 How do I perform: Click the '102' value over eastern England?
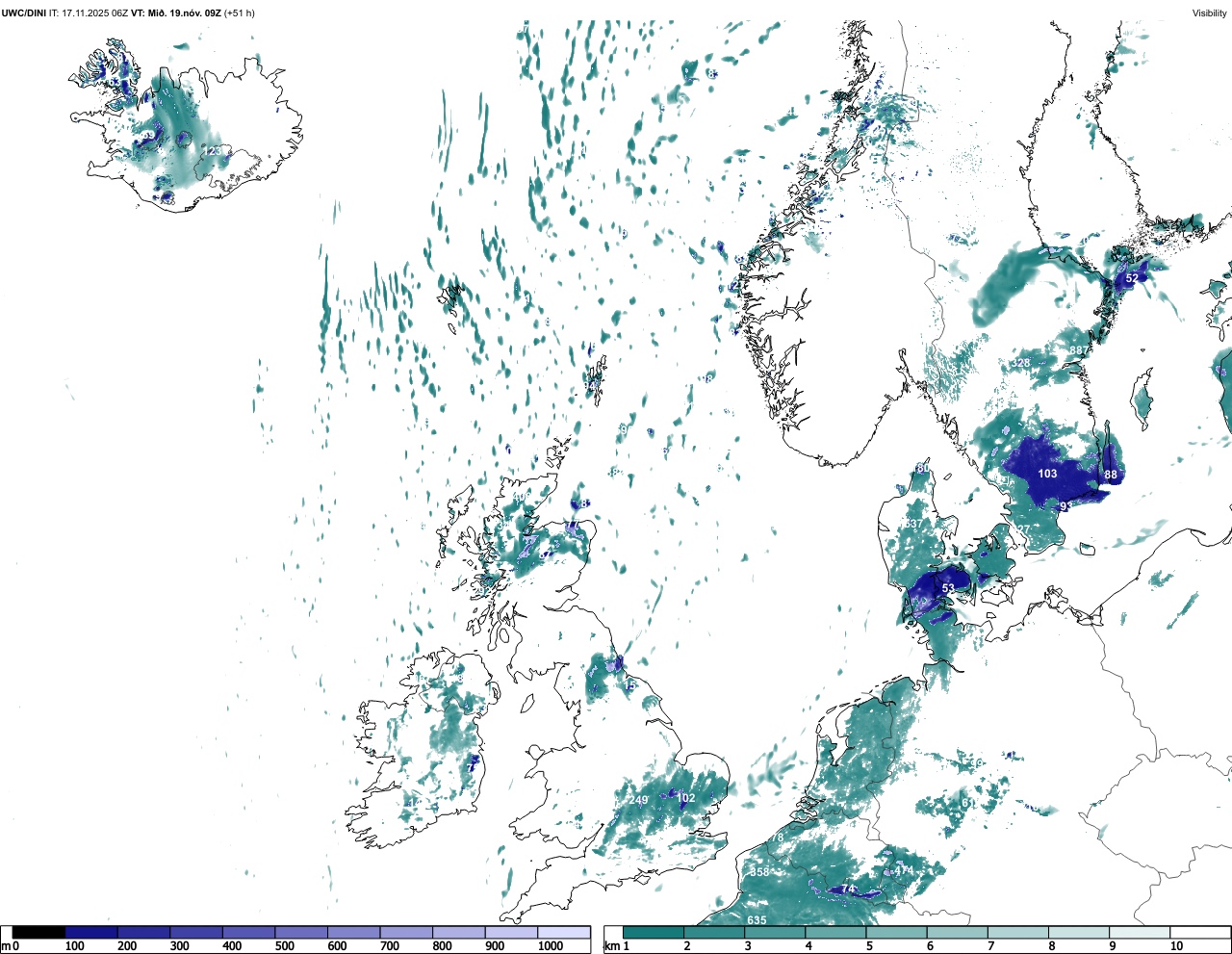685,798
